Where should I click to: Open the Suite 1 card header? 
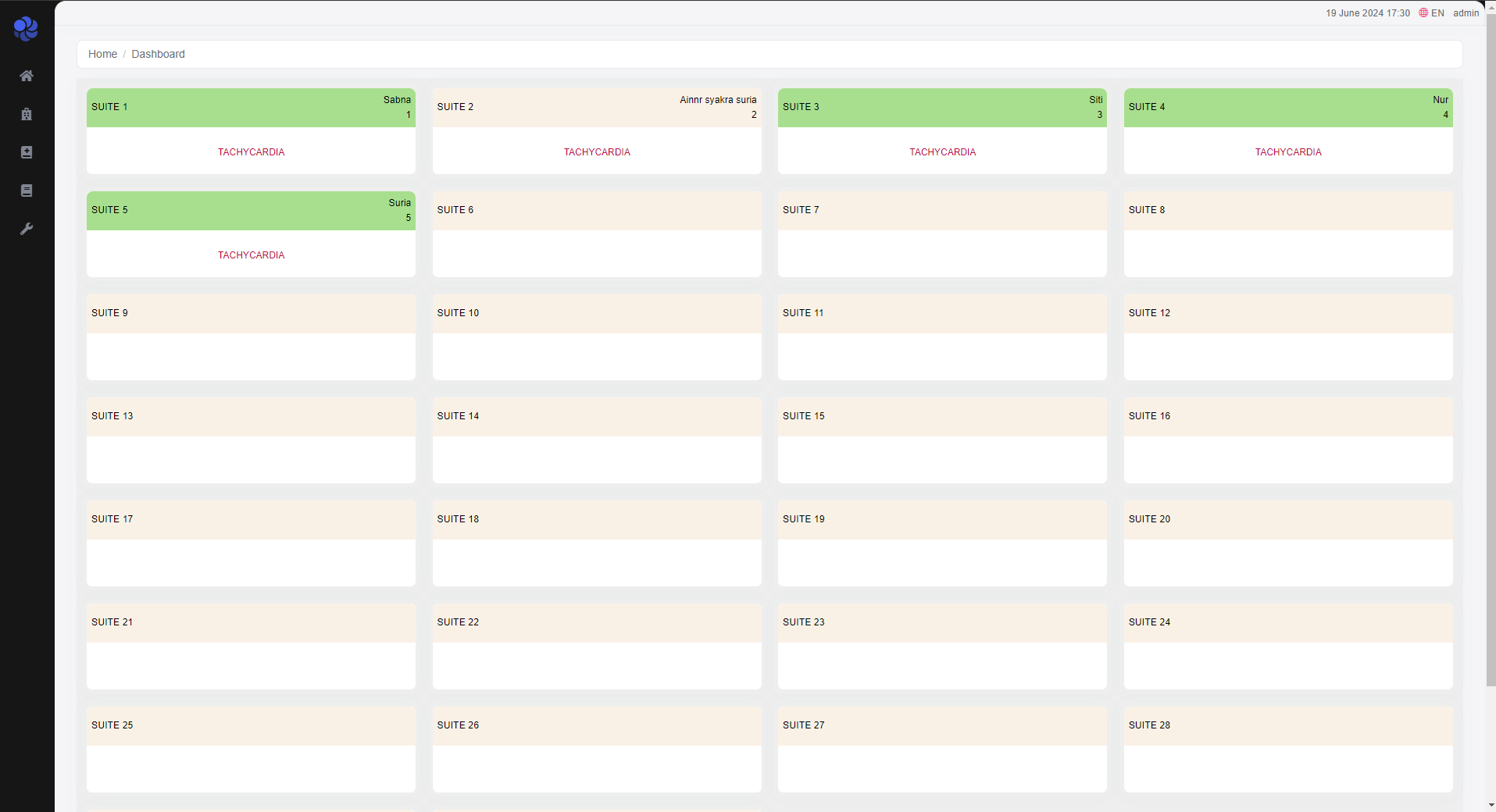251,108
